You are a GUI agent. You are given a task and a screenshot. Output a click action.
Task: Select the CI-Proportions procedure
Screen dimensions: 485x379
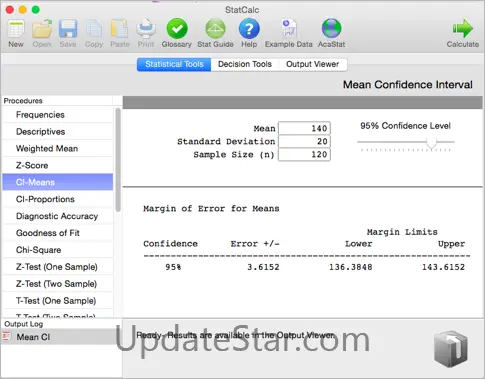coord(58,199)
